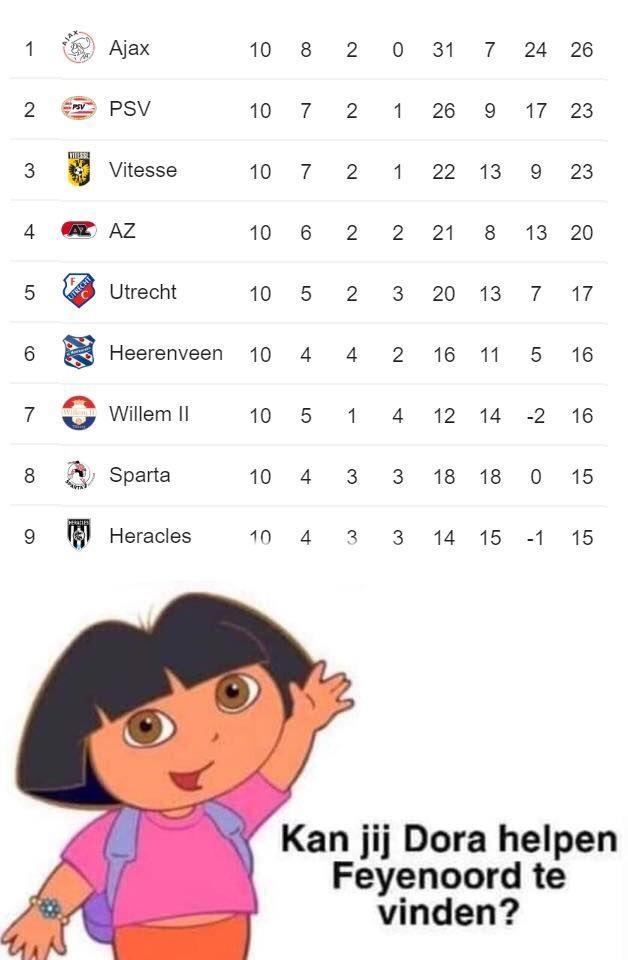This screenshot has width=628, height=960.
Task: Open the Willem II team link
Action: point(149,413)
